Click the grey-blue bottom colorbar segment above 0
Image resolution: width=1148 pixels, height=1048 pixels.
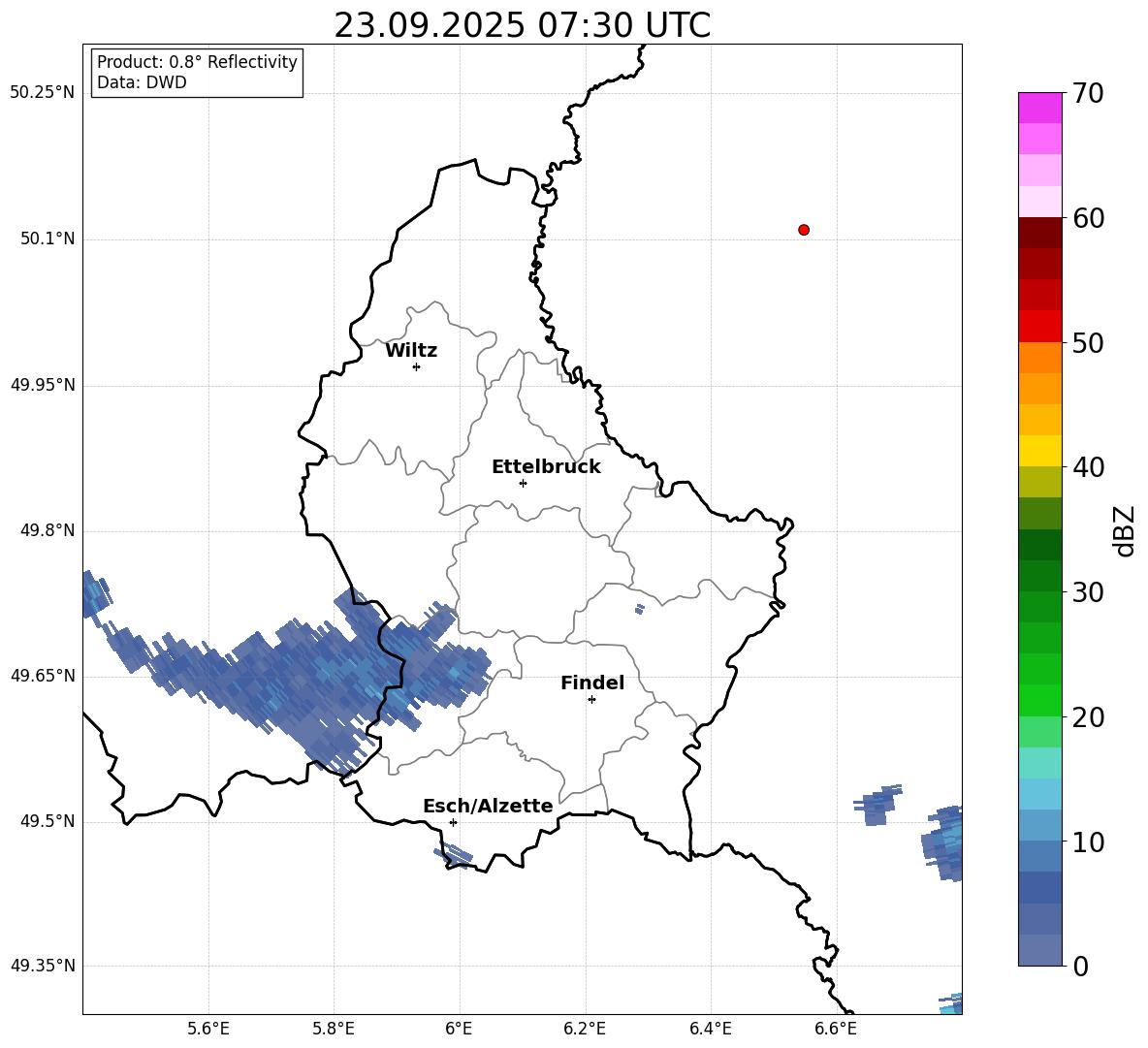[x=1039, y=950]
